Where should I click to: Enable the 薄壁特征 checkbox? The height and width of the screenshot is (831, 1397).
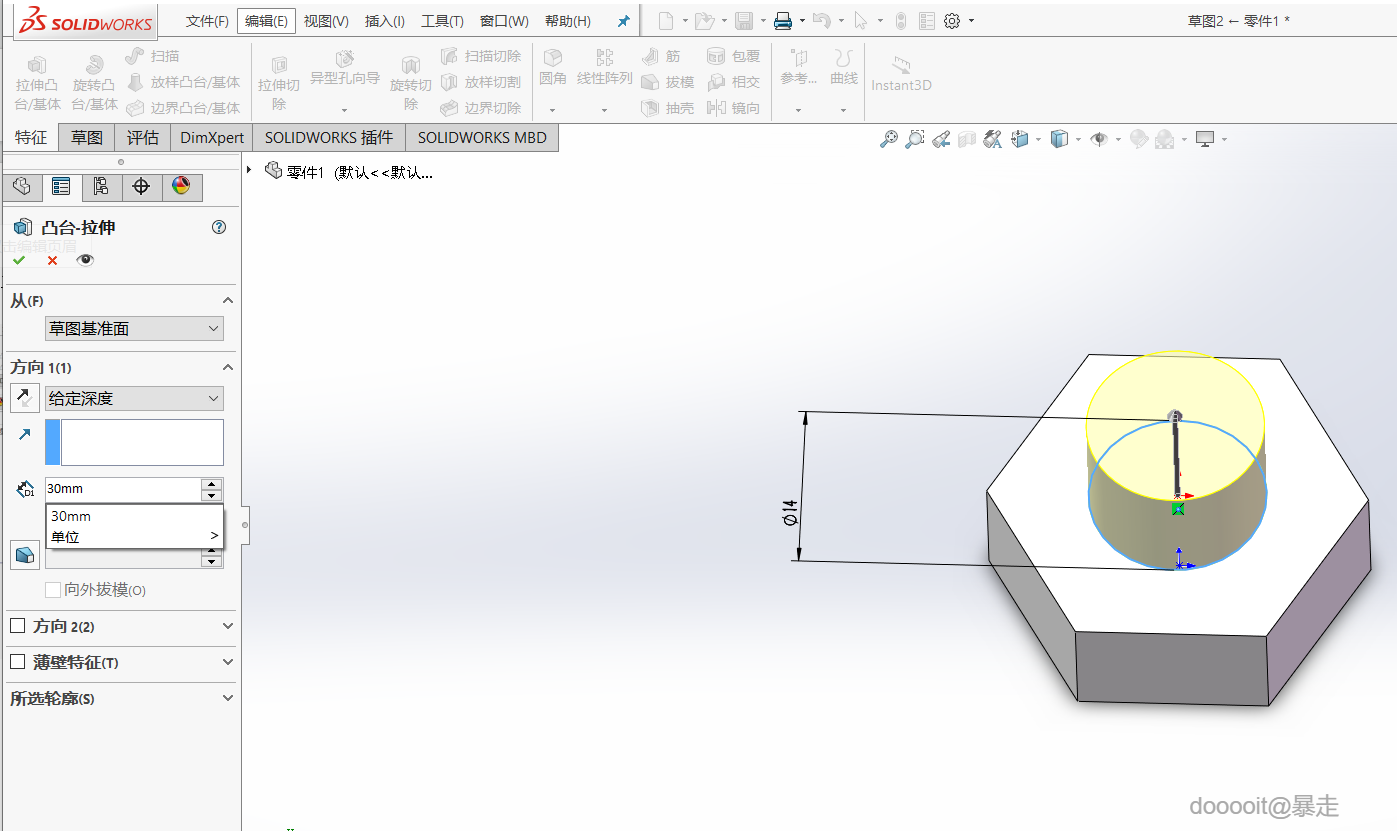click(x=17, y=662)
